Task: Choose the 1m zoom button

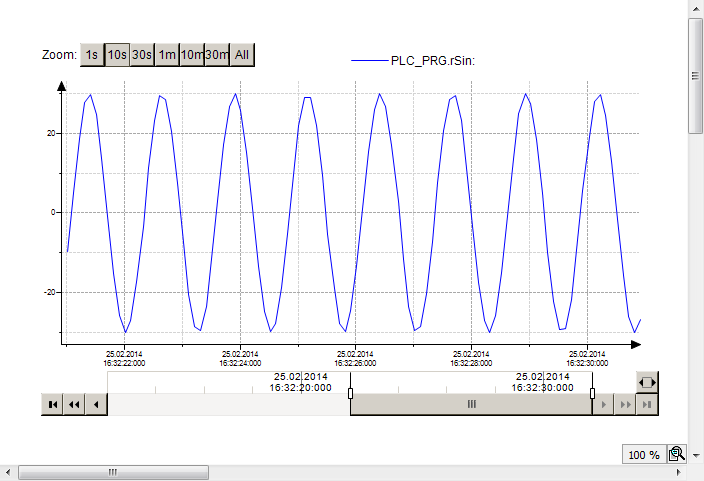Action: [167, 55]
